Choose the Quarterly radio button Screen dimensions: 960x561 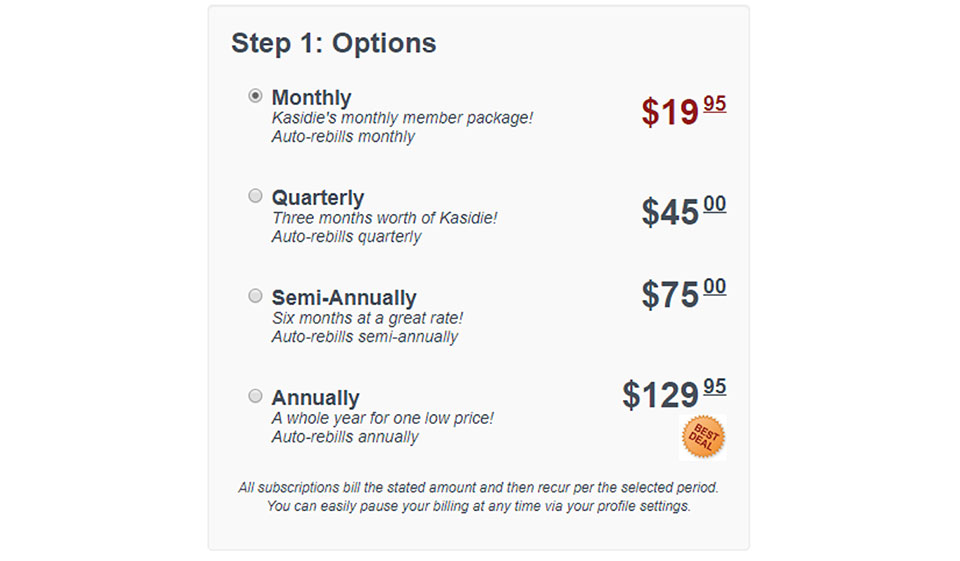(x=255, y=196)
